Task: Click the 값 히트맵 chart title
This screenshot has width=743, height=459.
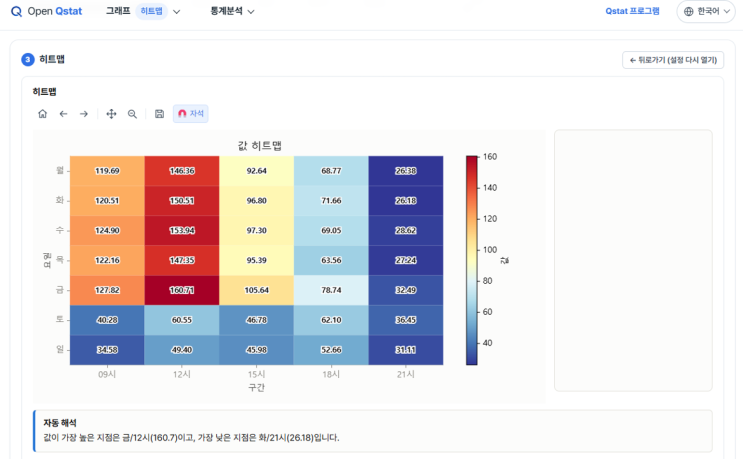Action: (260, 145)
